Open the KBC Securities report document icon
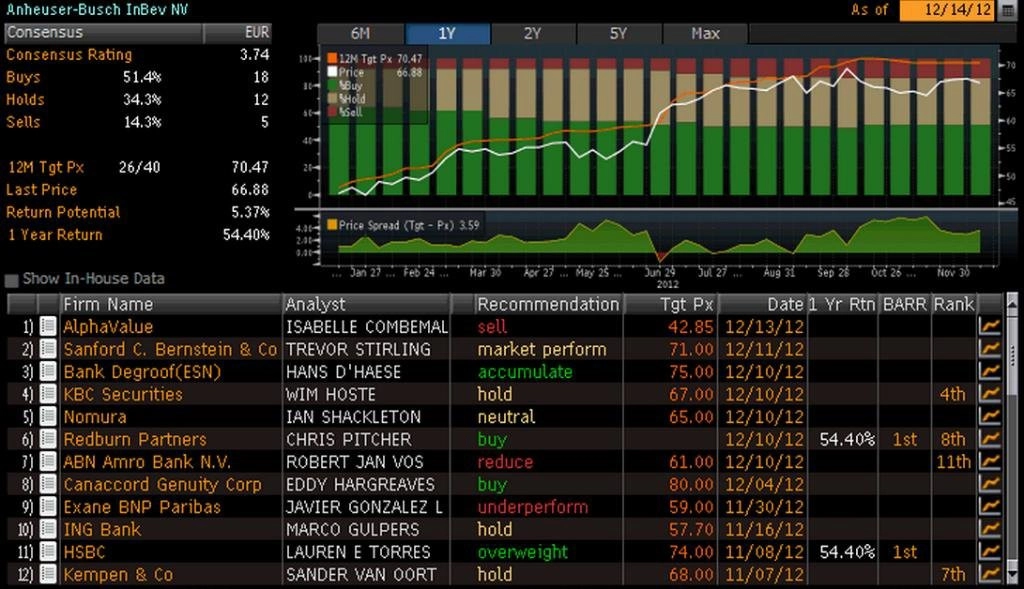1024x589 pixels. tap(48, 394)
